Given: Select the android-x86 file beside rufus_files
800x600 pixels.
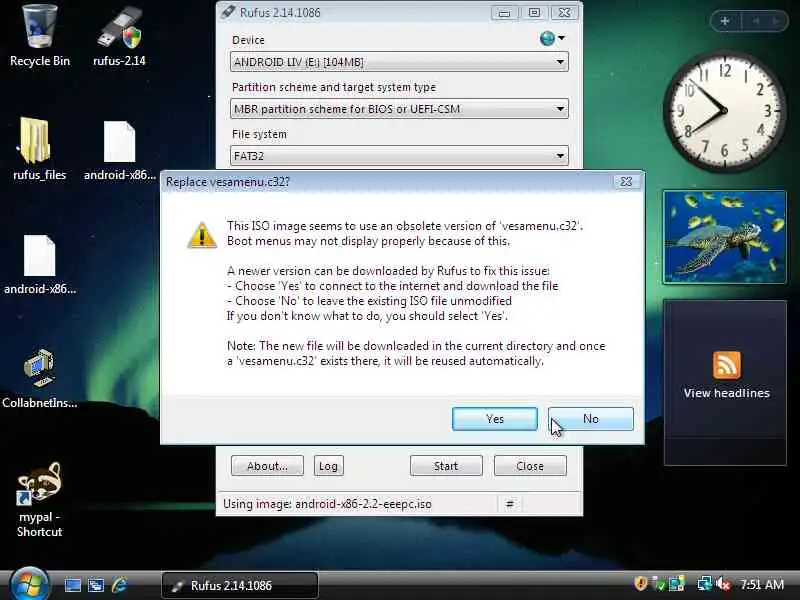Looking at the screenshot, I should (x=119, y=150).
